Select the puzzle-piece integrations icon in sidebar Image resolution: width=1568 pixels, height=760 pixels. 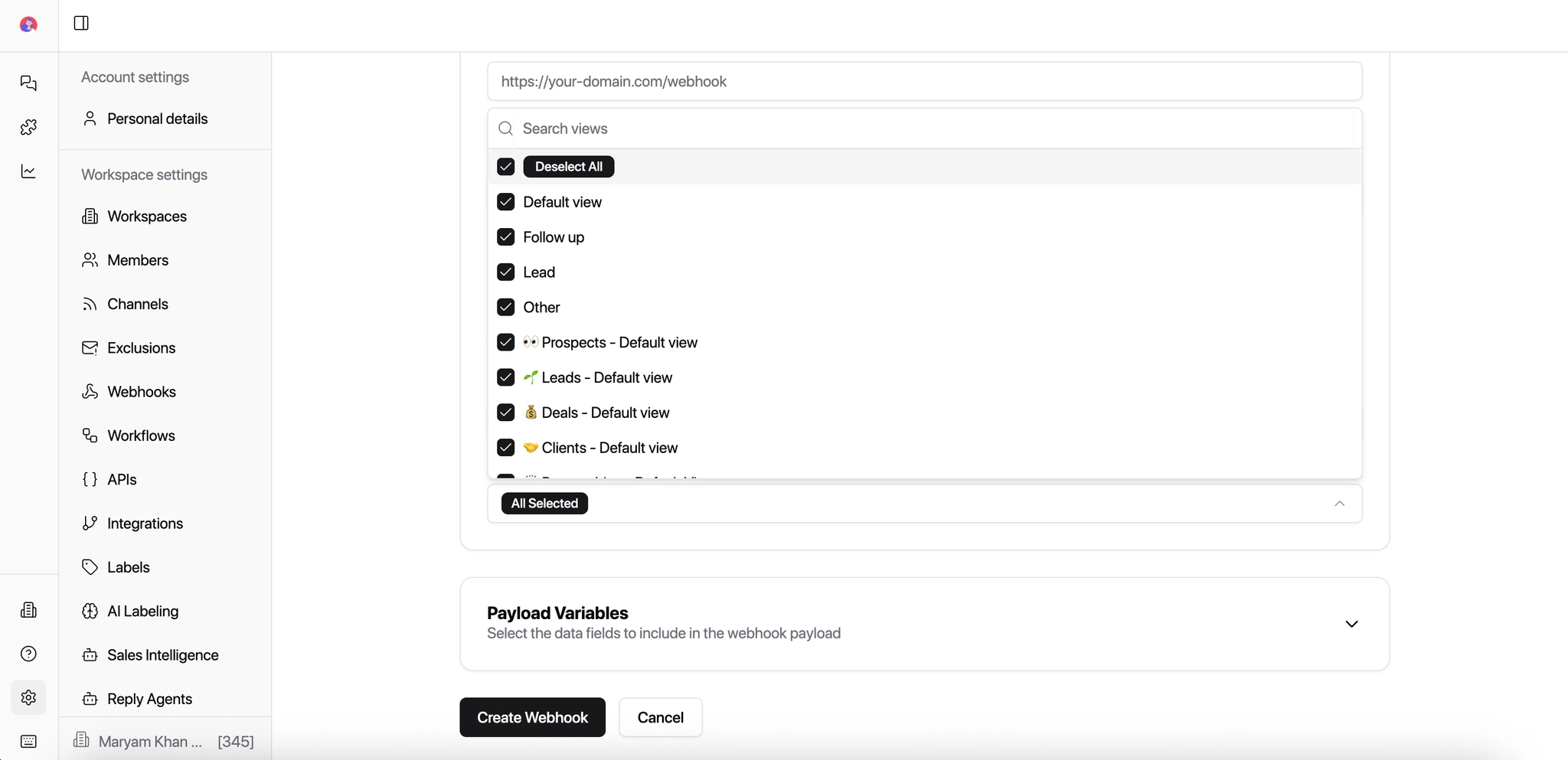coord(28,126)
